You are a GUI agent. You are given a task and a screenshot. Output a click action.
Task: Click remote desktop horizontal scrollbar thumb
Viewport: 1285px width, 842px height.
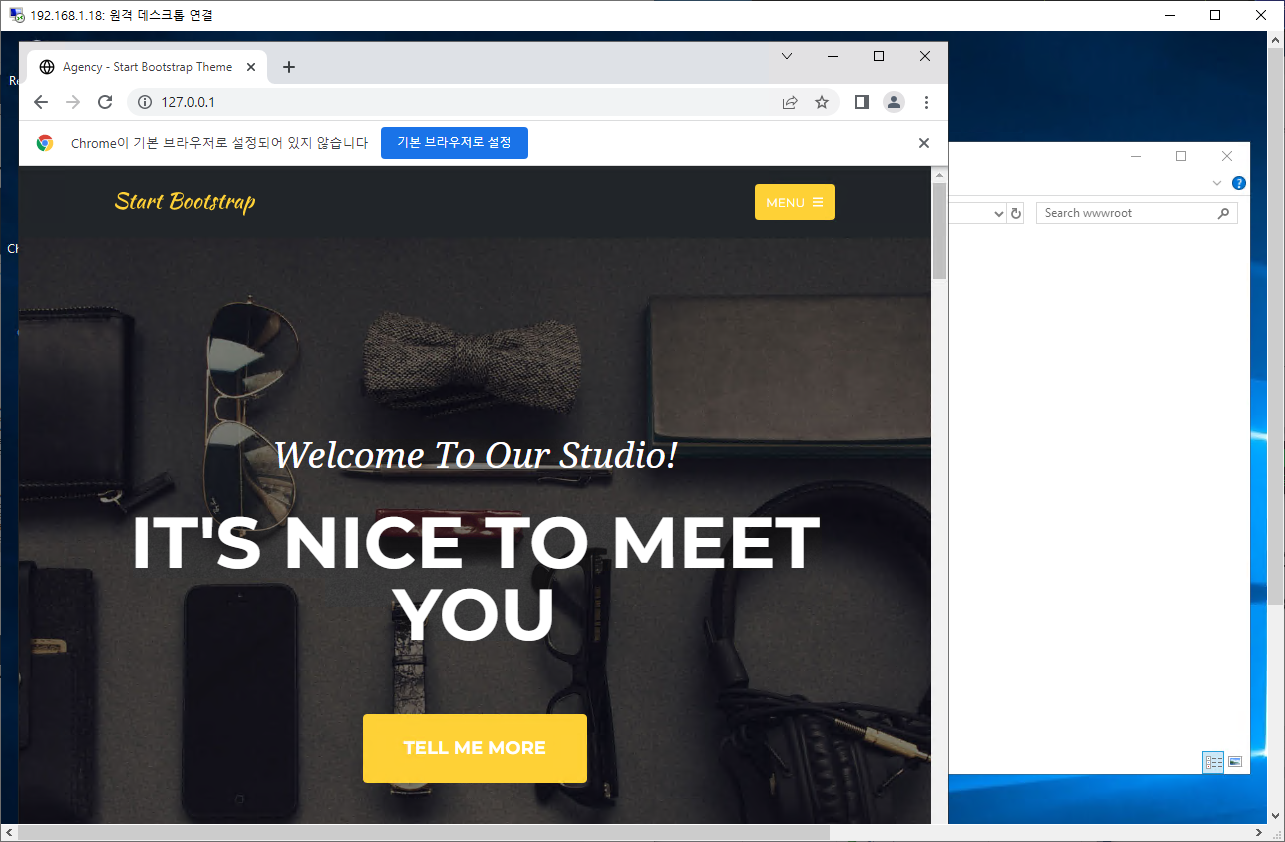click(x=424, y=833)
